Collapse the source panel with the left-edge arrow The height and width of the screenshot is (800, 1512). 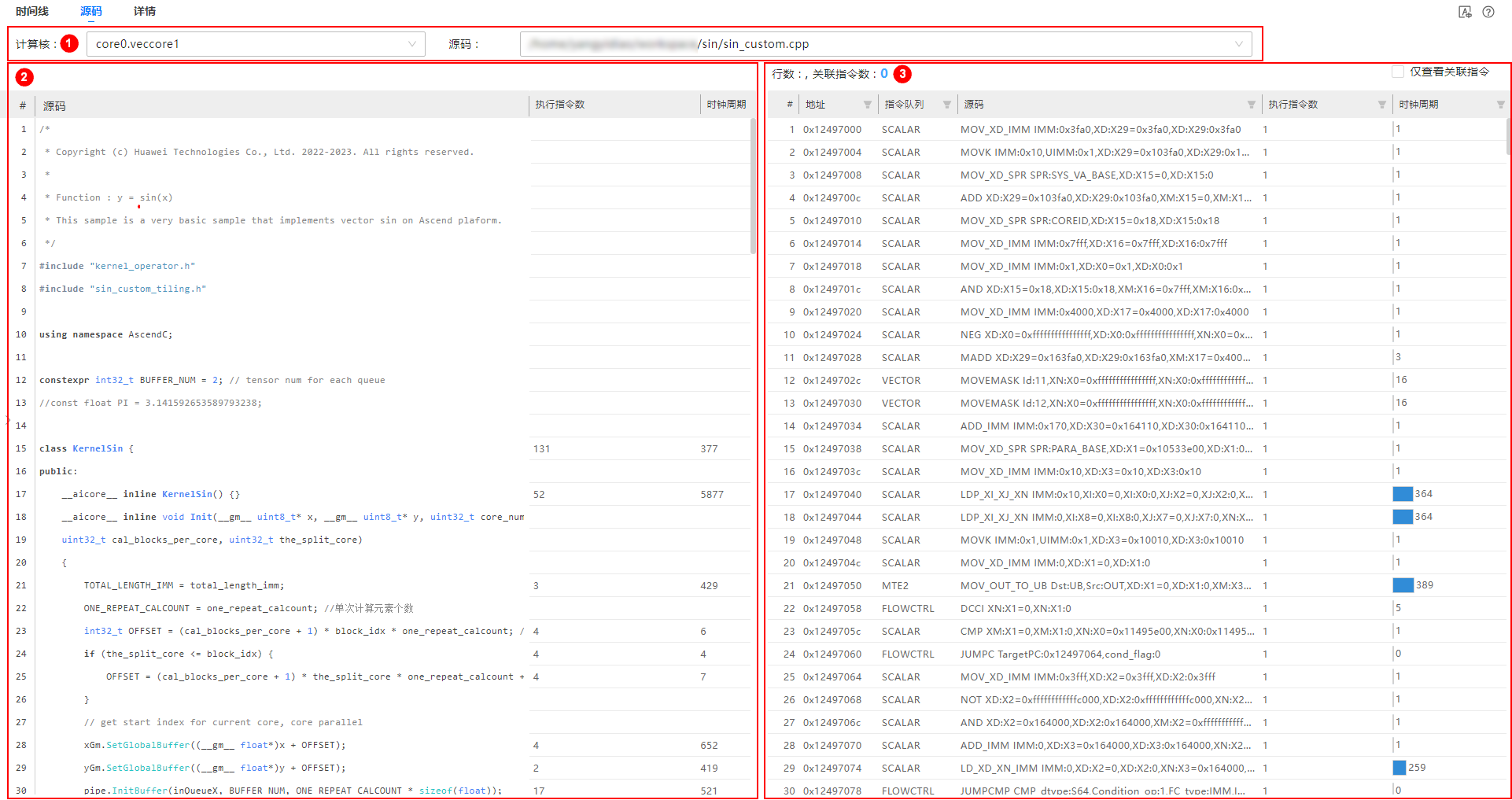click(x=7, y=420)
